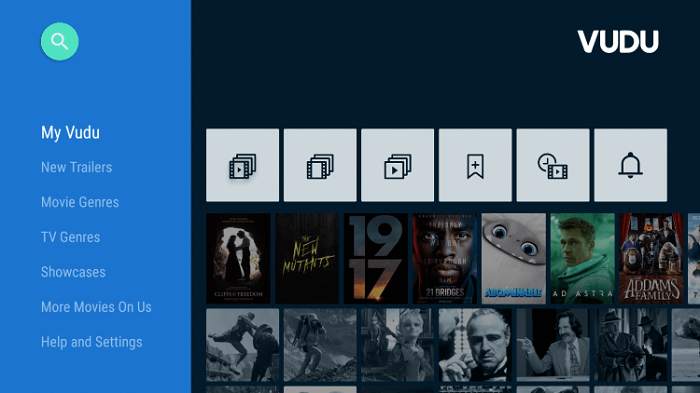Viewport: 700px width, 393px height.
Task: Click the green search icon
Action: (x=59, y=42)
